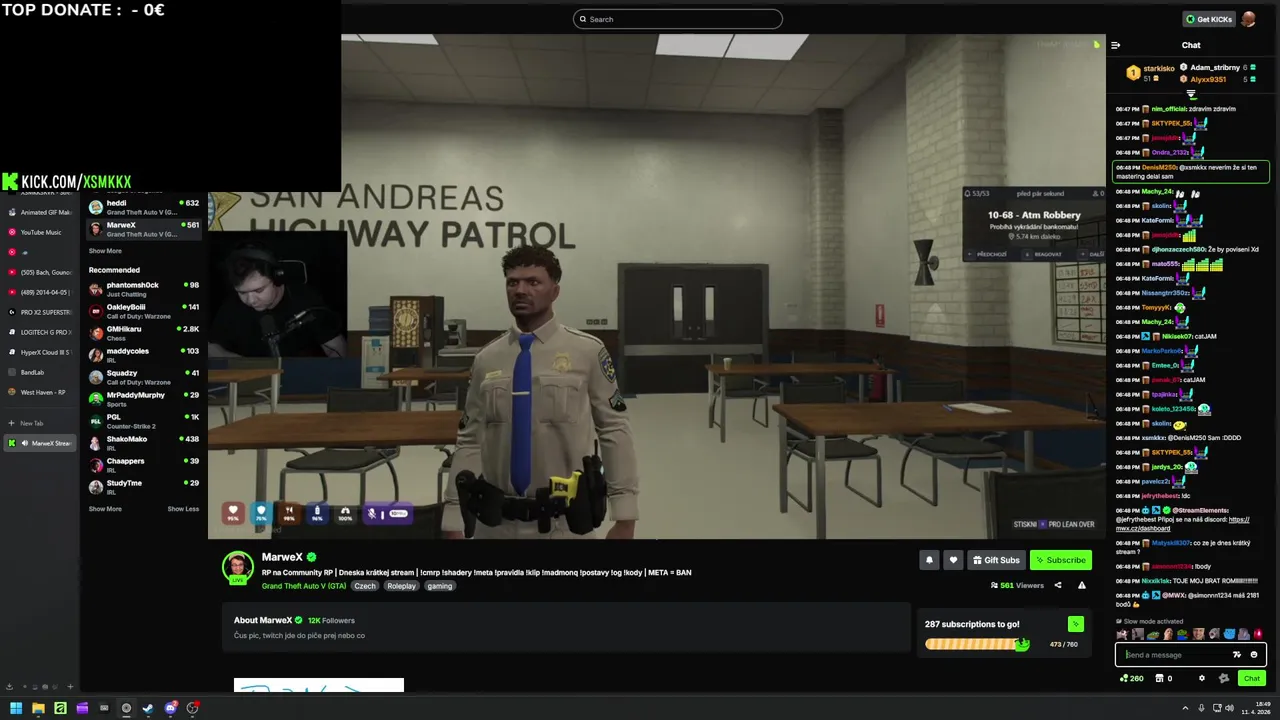Switch to the BandLab browser tab
The image size is (1280, 720).
pos(39,372)
